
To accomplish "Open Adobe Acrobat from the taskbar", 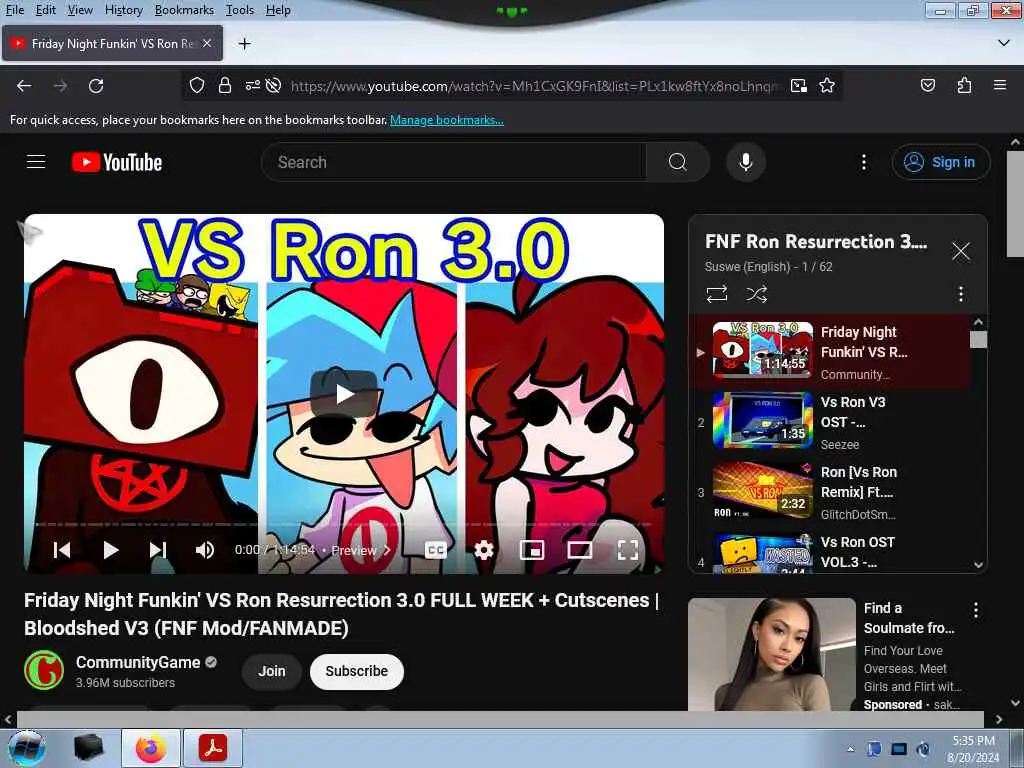I will point(213,748).
